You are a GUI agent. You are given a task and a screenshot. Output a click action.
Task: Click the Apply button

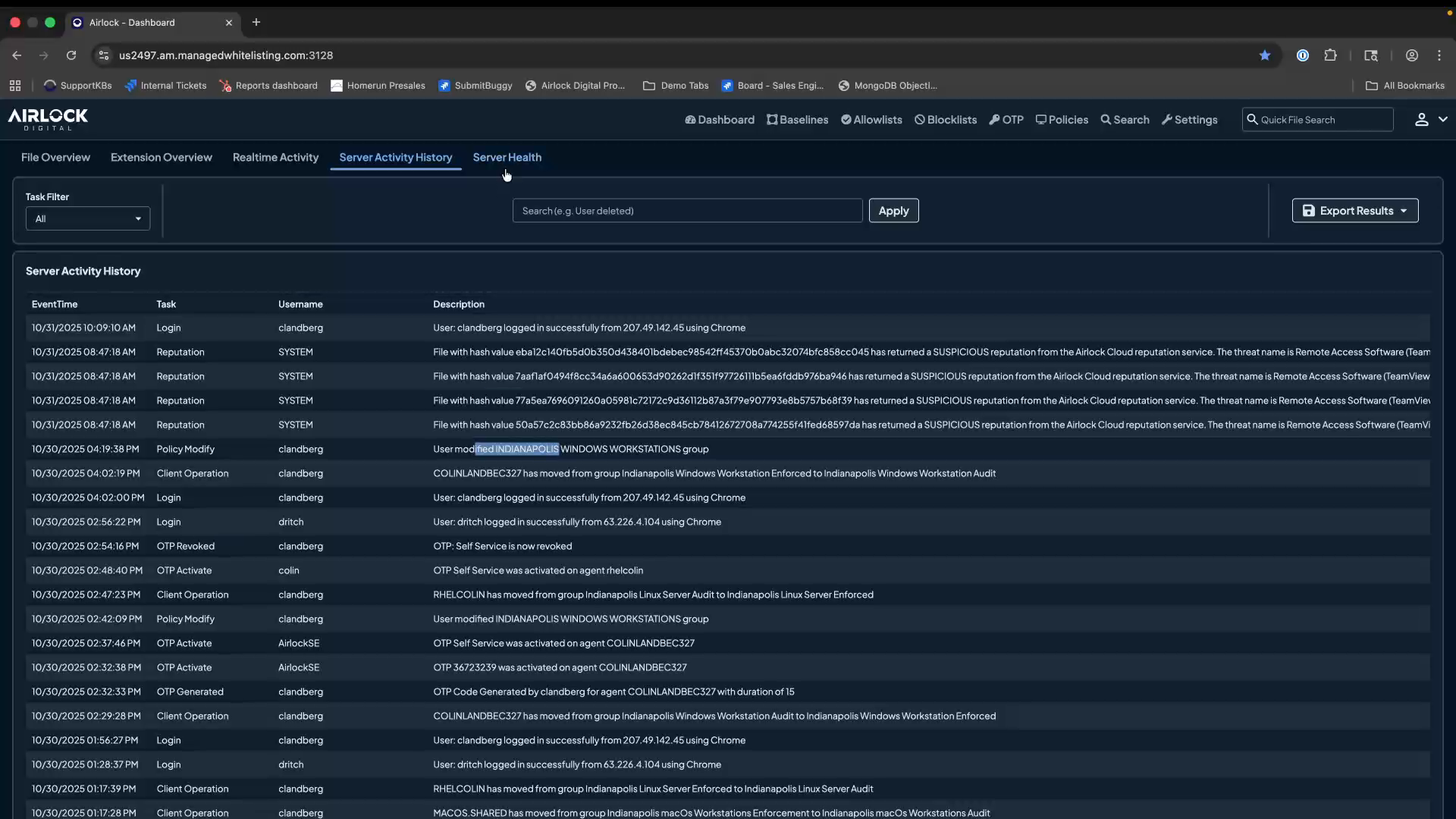coord(893,211)
